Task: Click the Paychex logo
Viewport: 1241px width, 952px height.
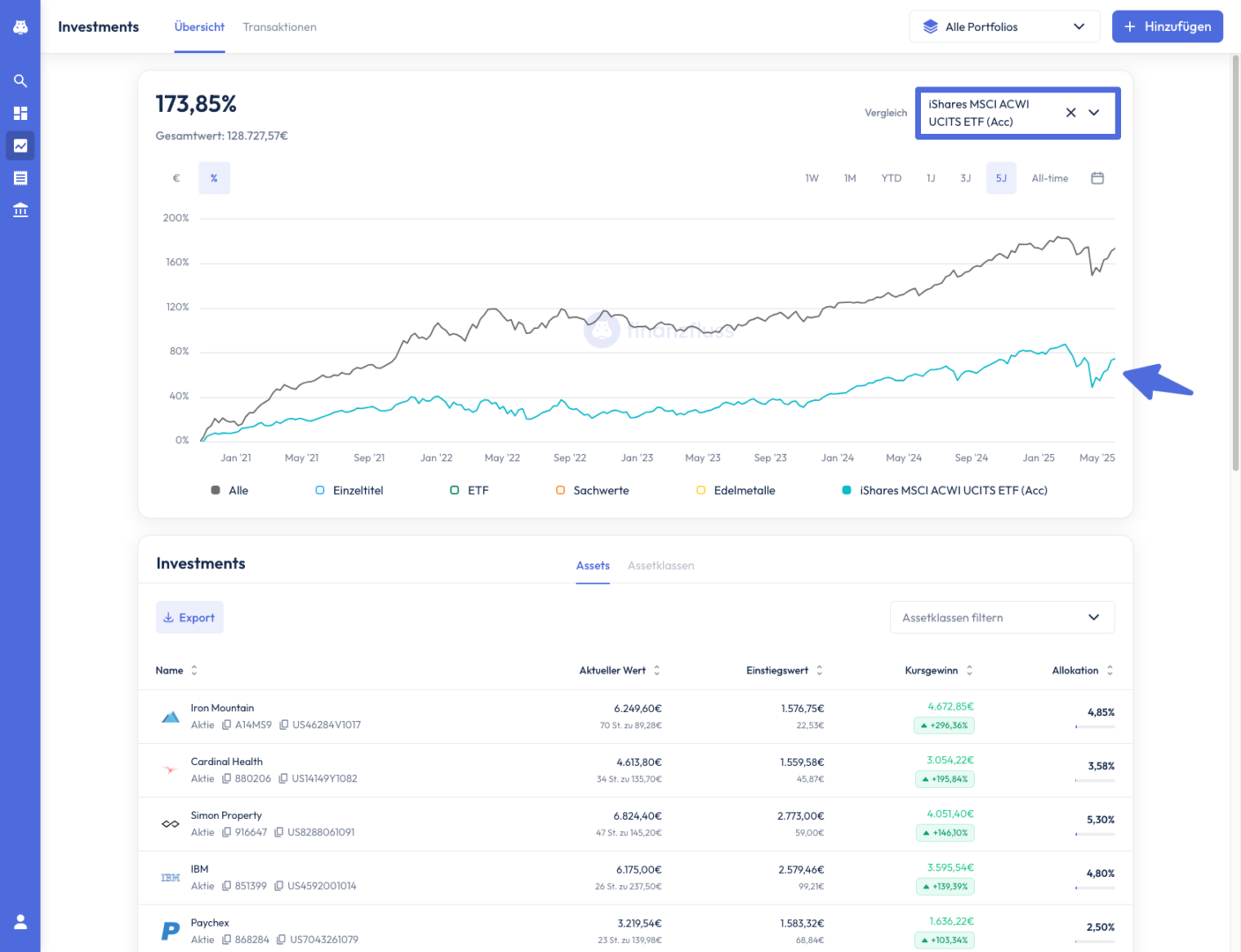Action: click(171, 931)
